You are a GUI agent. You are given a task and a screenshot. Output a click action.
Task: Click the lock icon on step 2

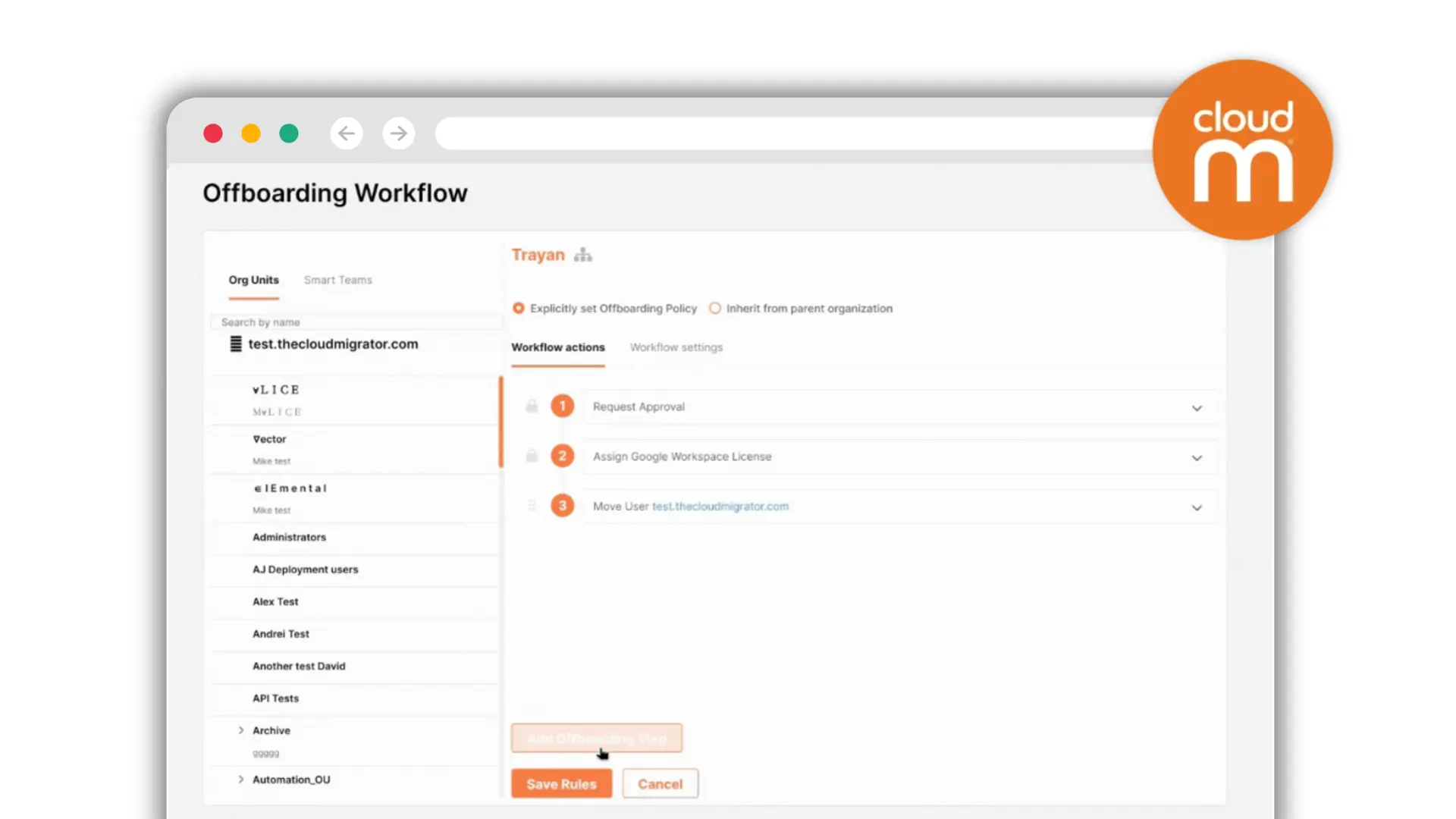click(x=532, y=456)
